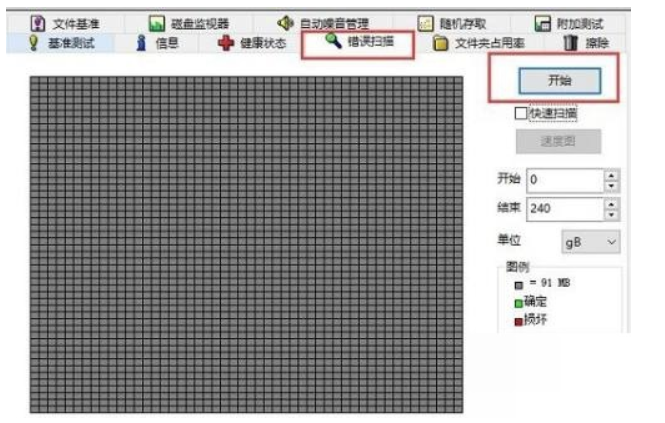Click the blue info figure icon
The image size is (665, 423).
(141, 43)
